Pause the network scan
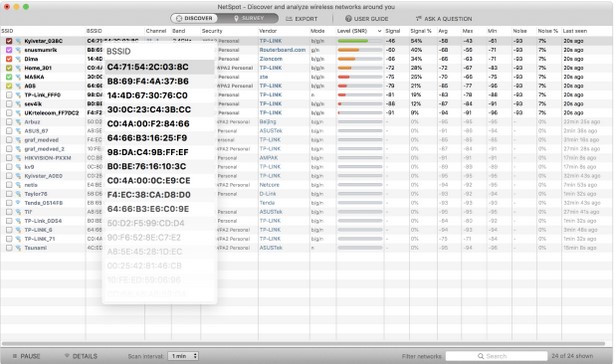The height and width of the screenshot is (364, 616). coord(26,356)
